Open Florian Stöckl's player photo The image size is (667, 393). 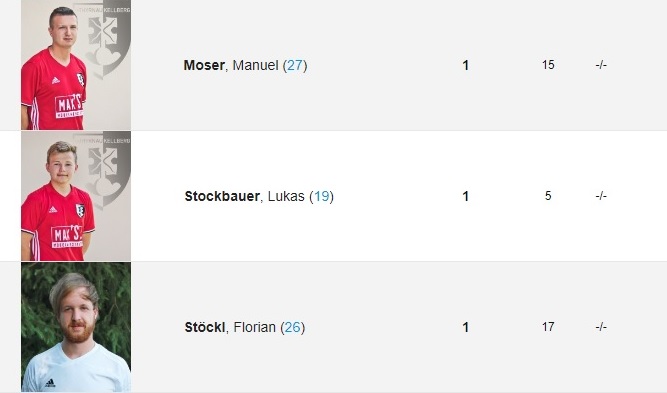(x=76, y=327)
